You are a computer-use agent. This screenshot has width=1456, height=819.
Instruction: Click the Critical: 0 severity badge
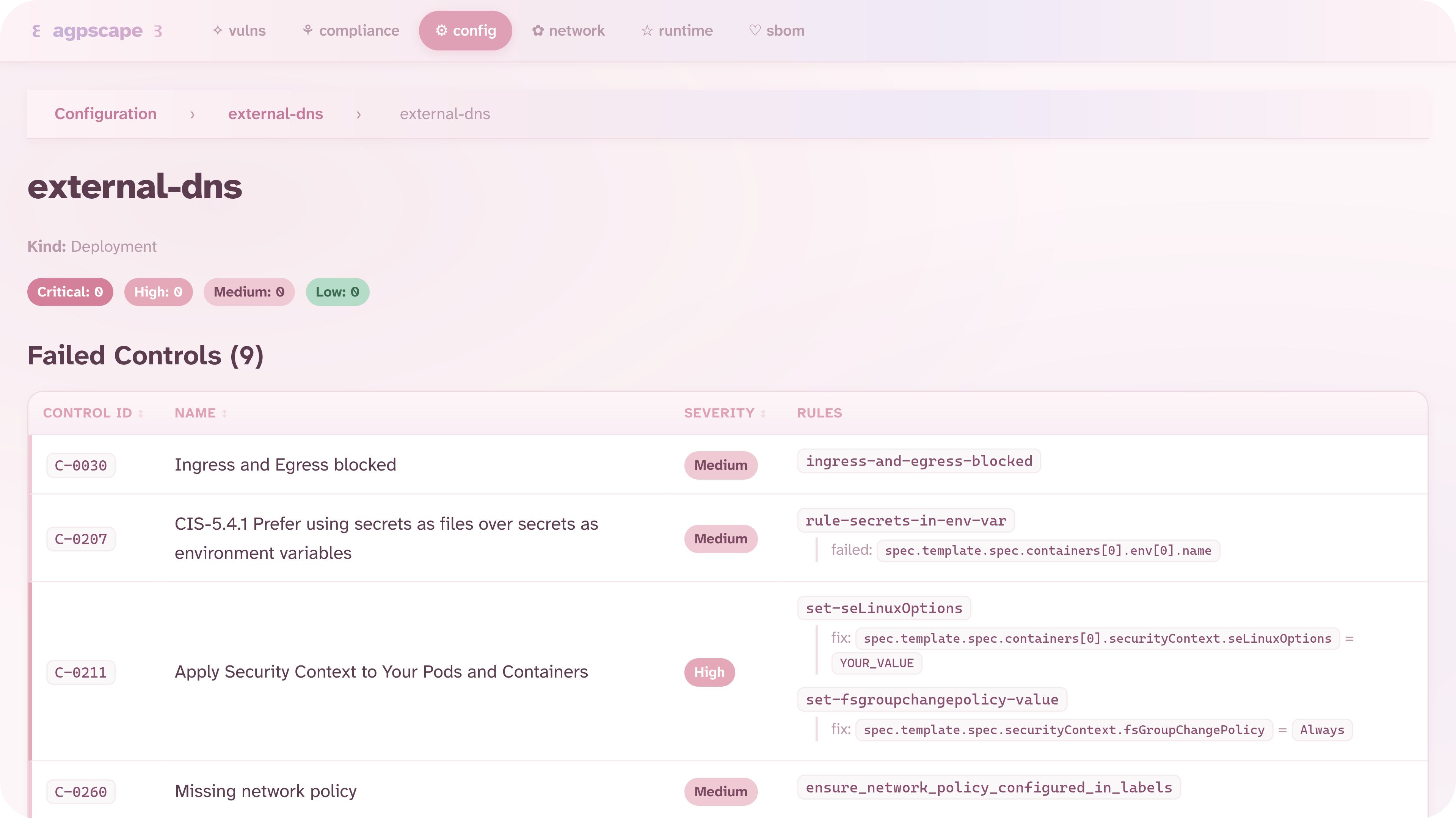coord(70,292)
